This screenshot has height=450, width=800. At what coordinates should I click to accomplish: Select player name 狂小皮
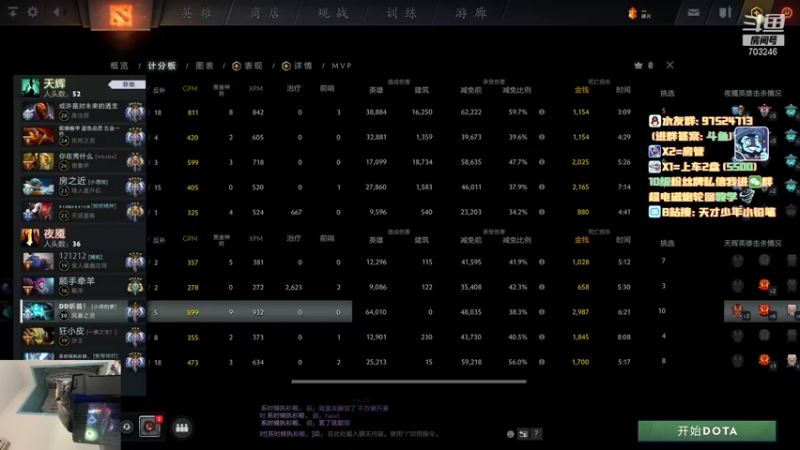click(x=71, y=331)
